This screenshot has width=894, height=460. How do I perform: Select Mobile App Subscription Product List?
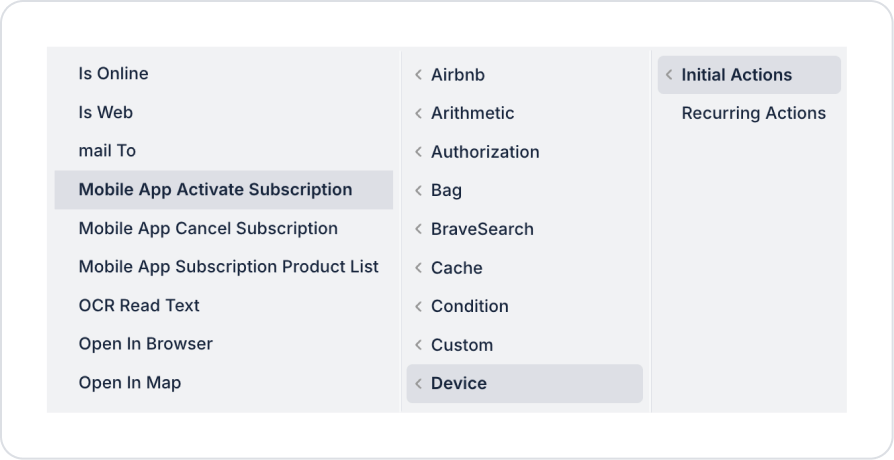[x=228, y=267]
